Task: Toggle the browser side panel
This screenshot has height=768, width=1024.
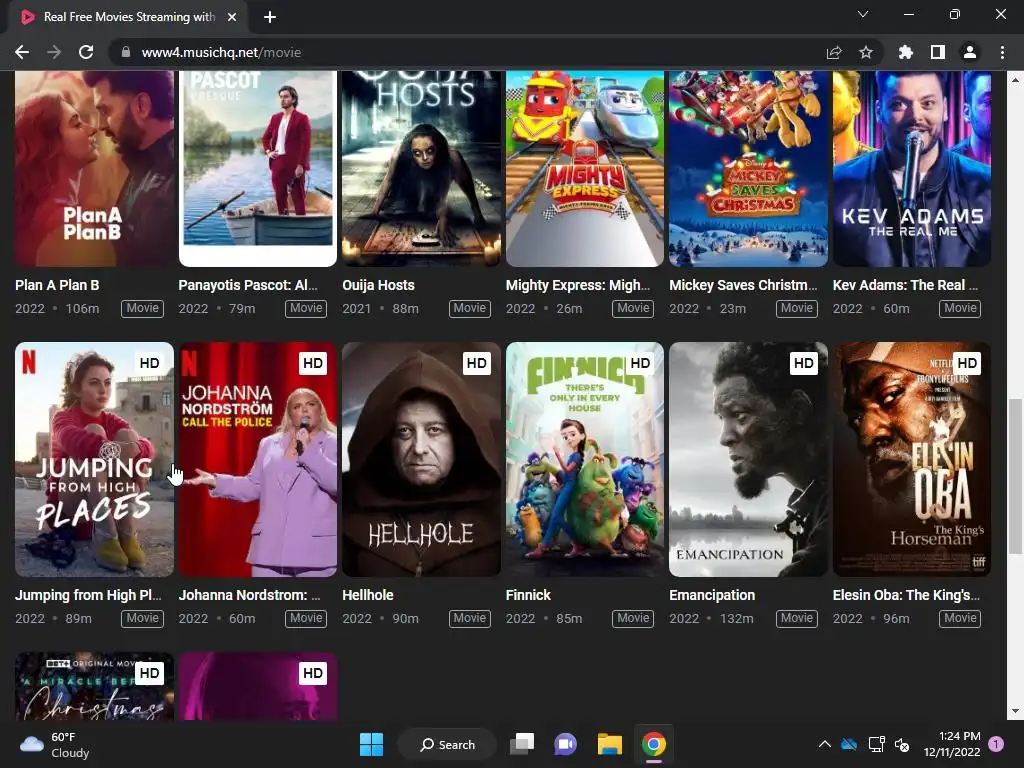Action: pyautogui.click(x=938, y=52)
